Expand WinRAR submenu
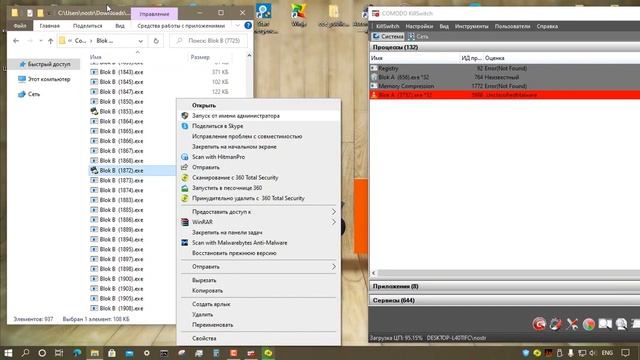The width and height of the screenshot is (640, 360). [259, 222]
